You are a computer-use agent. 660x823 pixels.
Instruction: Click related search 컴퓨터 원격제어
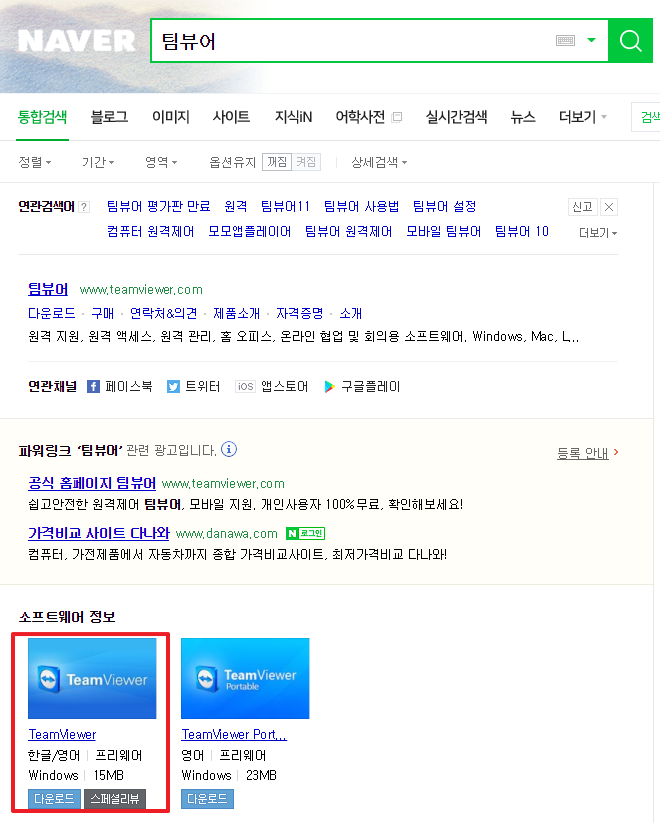coord(150,231)
